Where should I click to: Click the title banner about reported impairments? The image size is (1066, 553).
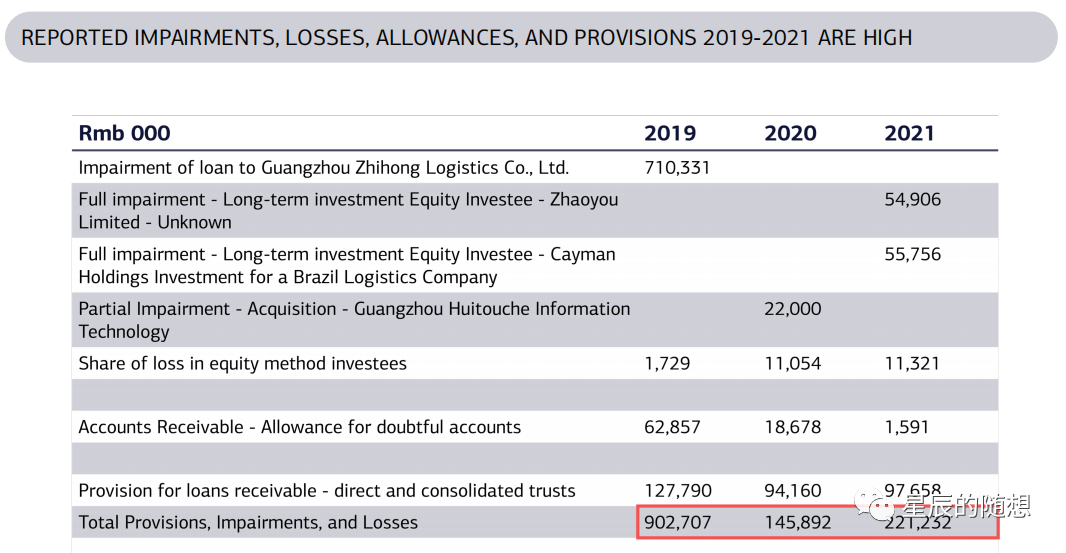[467, 38]
